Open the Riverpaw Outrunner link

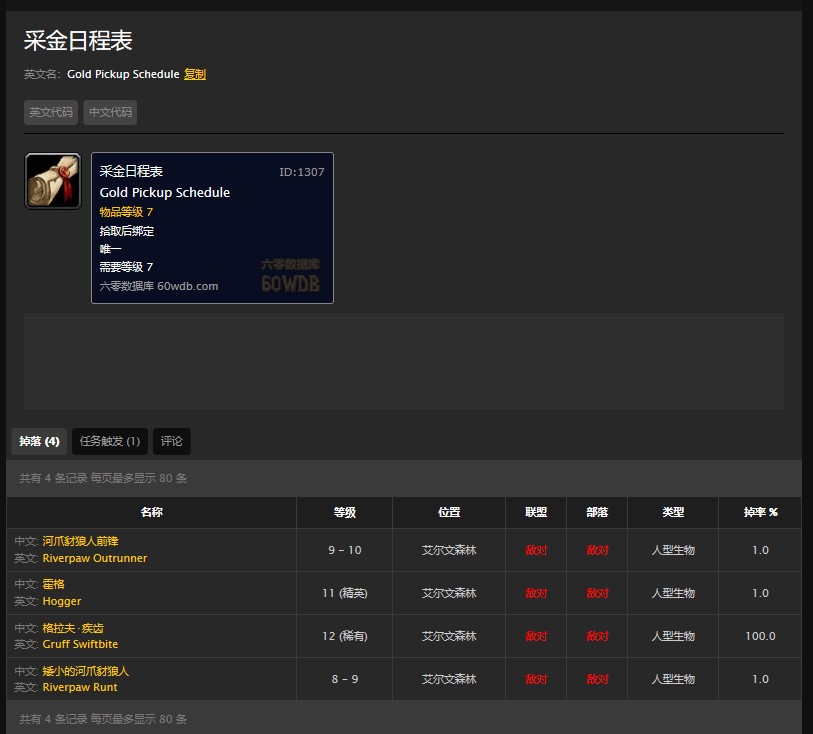[94, 558]
